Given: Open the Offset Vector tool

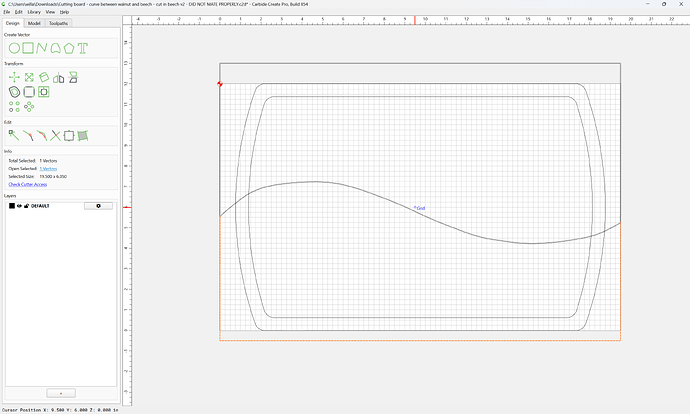Looking at the screenshot, I should (x=14, y=92).
